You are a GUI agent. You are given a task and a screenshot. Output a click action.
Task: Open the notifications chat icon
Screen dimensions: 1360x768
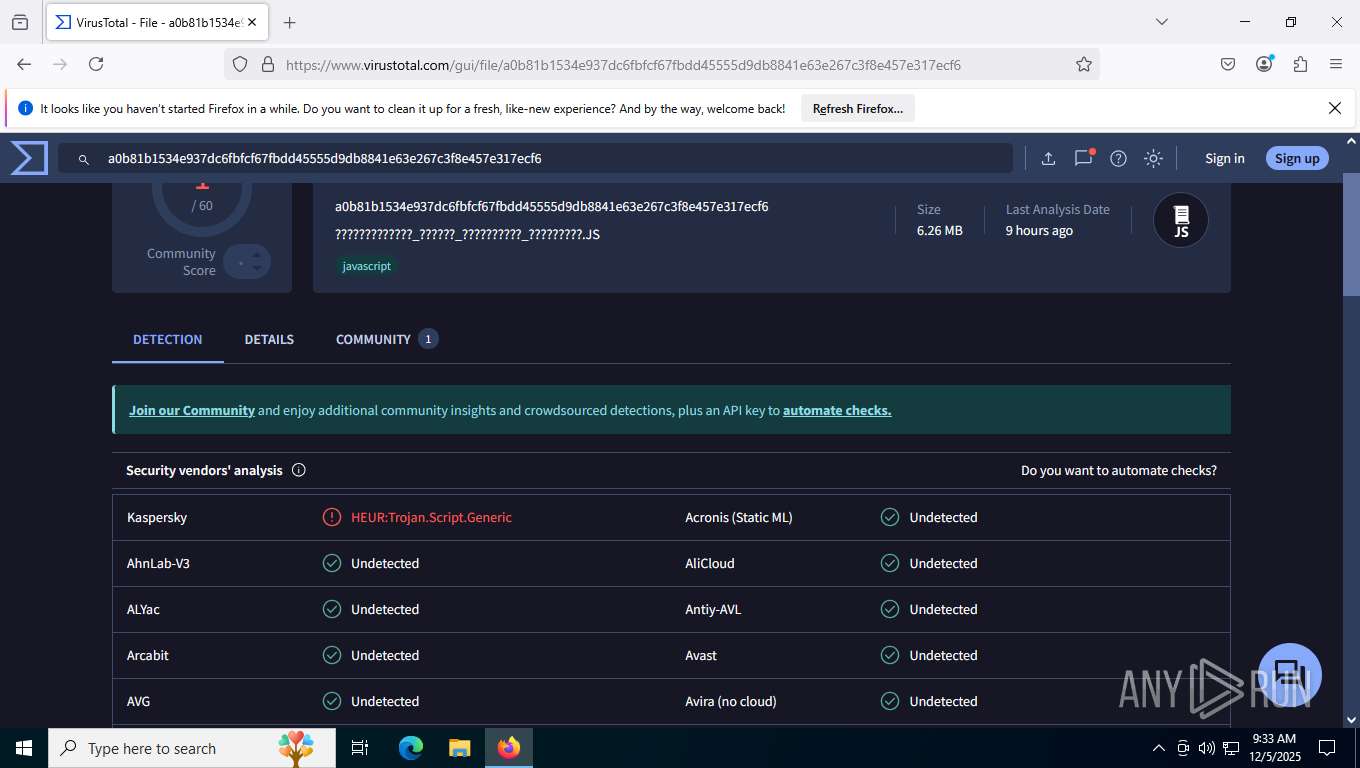click(x=1083, y=158)
